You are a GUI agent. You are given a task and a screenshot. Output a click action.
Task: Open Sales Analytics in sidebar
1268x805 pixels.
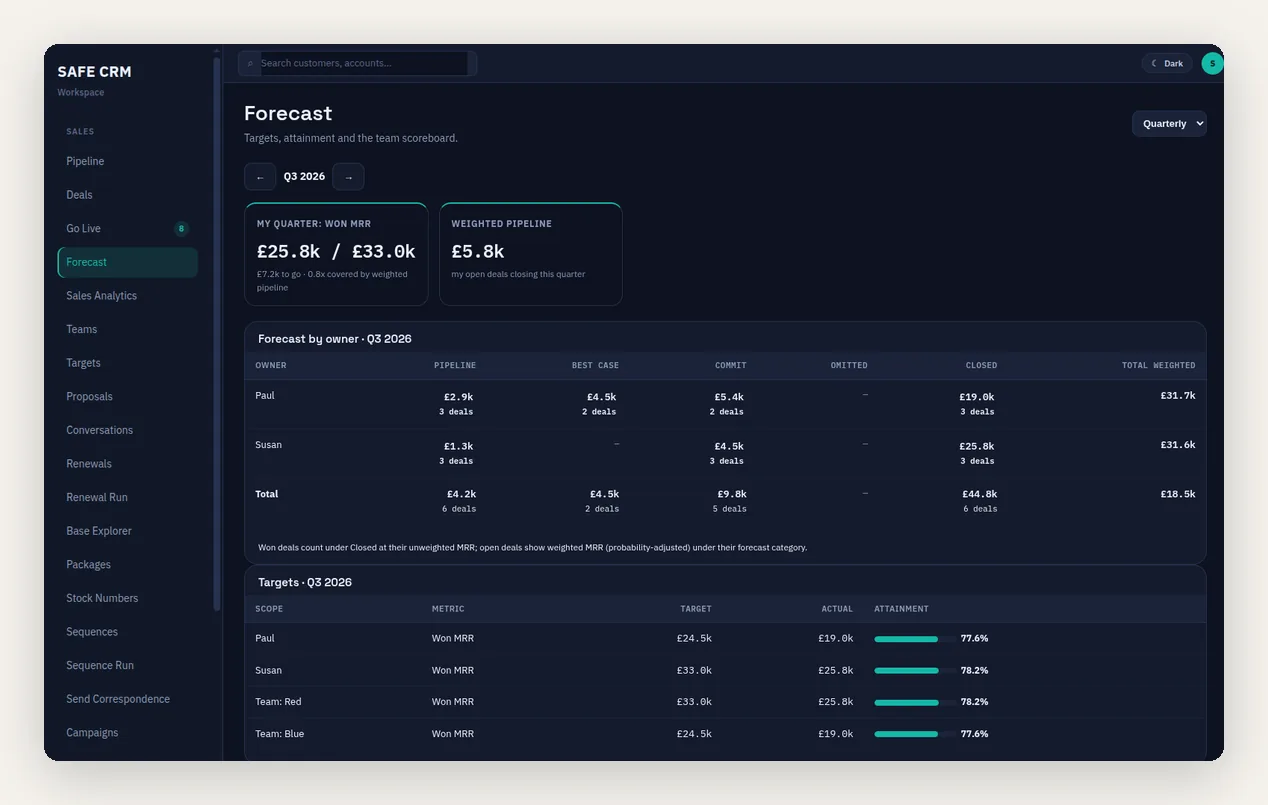128,296
